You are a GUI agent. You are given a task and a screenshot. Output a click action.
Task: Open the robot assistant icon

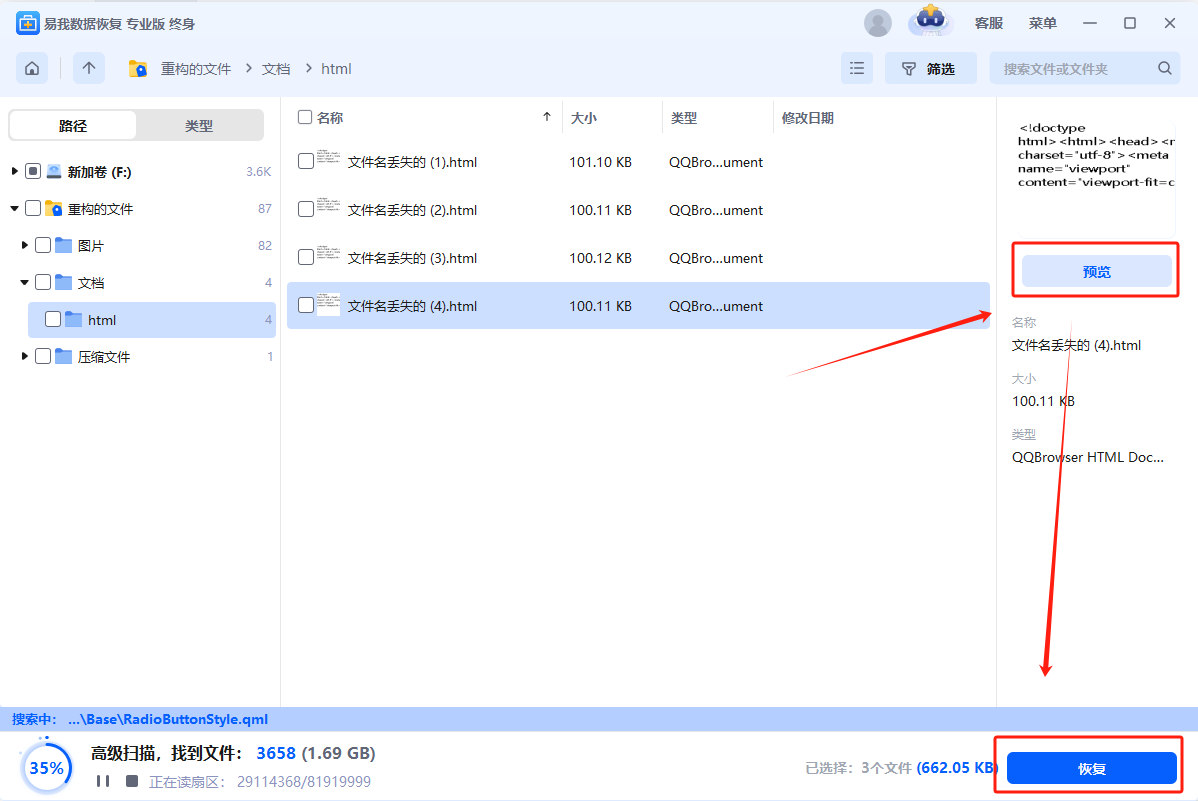pyautogui.click(x=930, y=21)
